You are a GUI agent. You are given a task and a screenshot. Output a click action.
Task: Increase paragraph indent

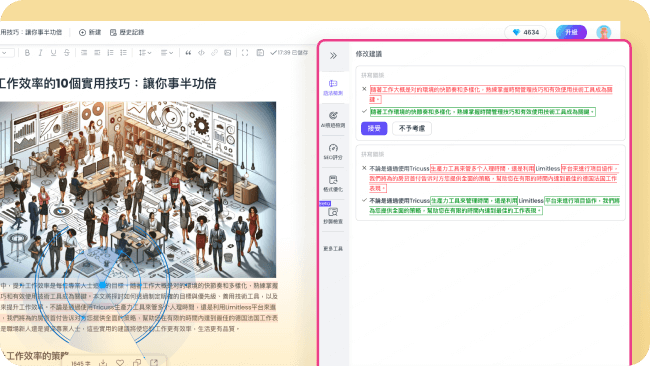[x=84, y=53]
